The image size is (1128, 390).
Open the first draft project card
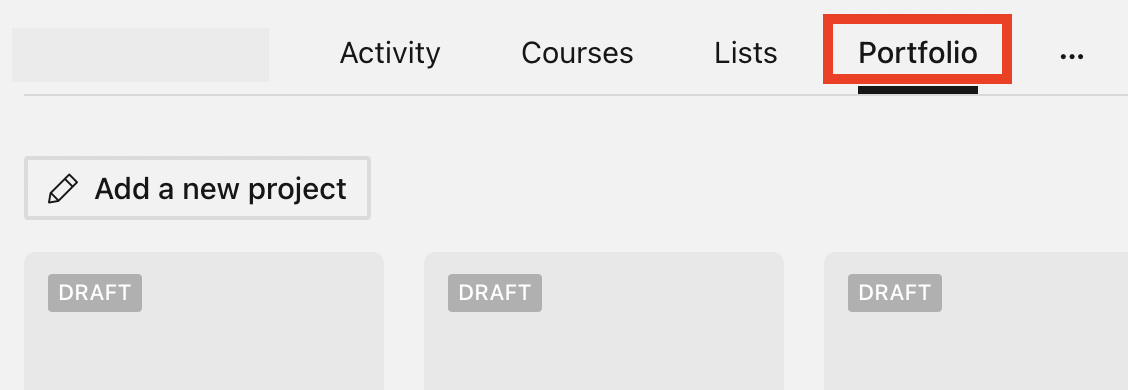coord(204,321)
